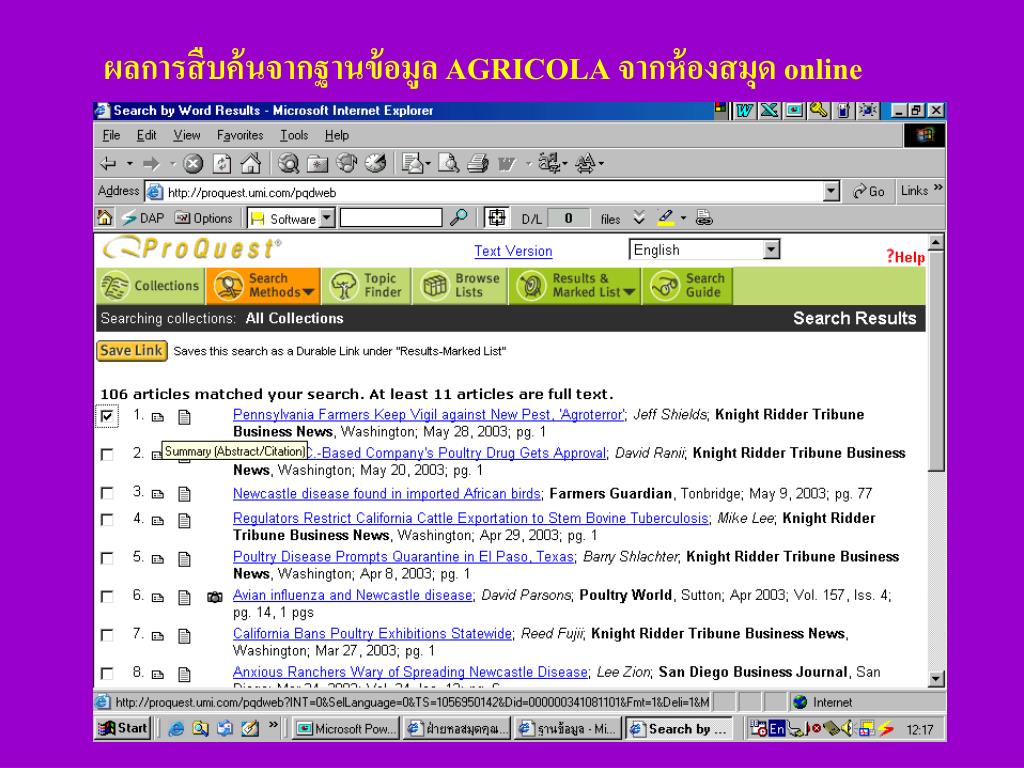
Task: Open Avian influenza and Newcastle disease article
Action: point(353,595)
